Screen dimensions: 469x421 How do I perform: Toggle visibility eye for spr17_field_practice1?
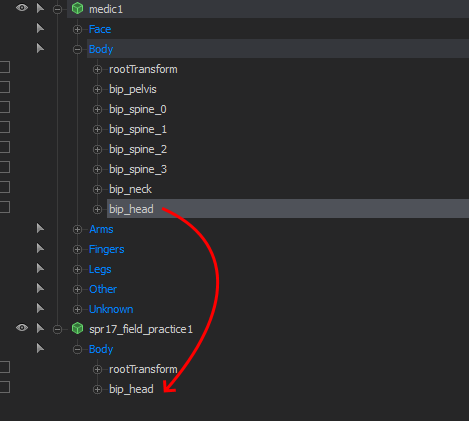coord(22,328)
